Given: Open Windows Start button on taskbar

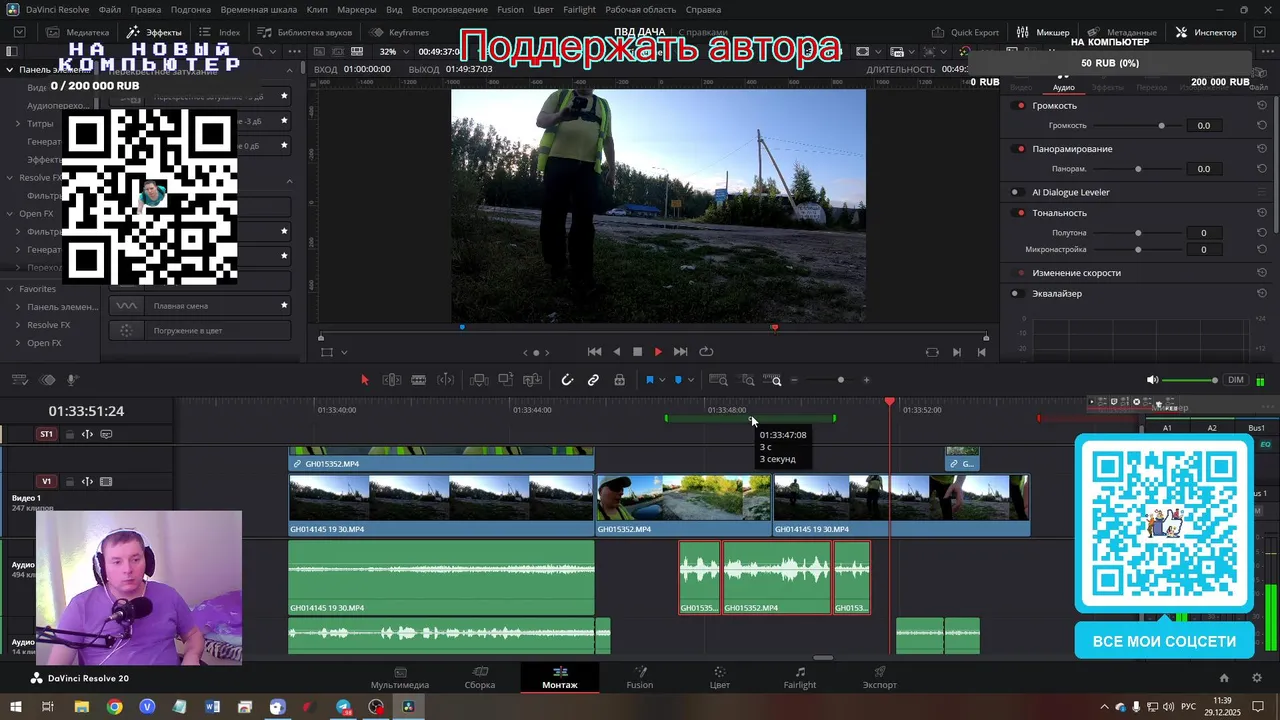Looking at the screenshot, I should point(16,707).
